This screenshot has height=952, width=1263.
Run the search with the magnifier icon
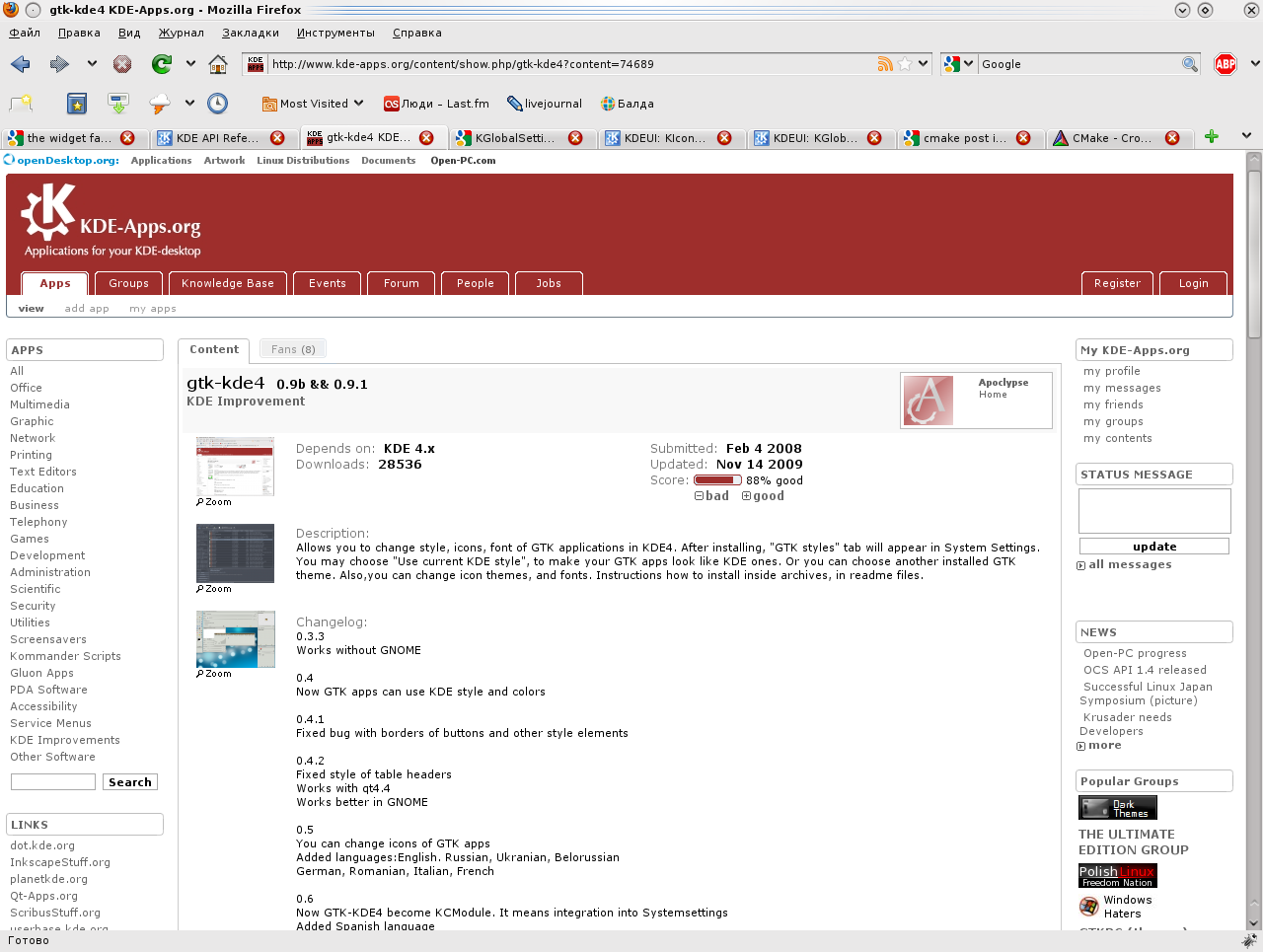[1190, 64]
